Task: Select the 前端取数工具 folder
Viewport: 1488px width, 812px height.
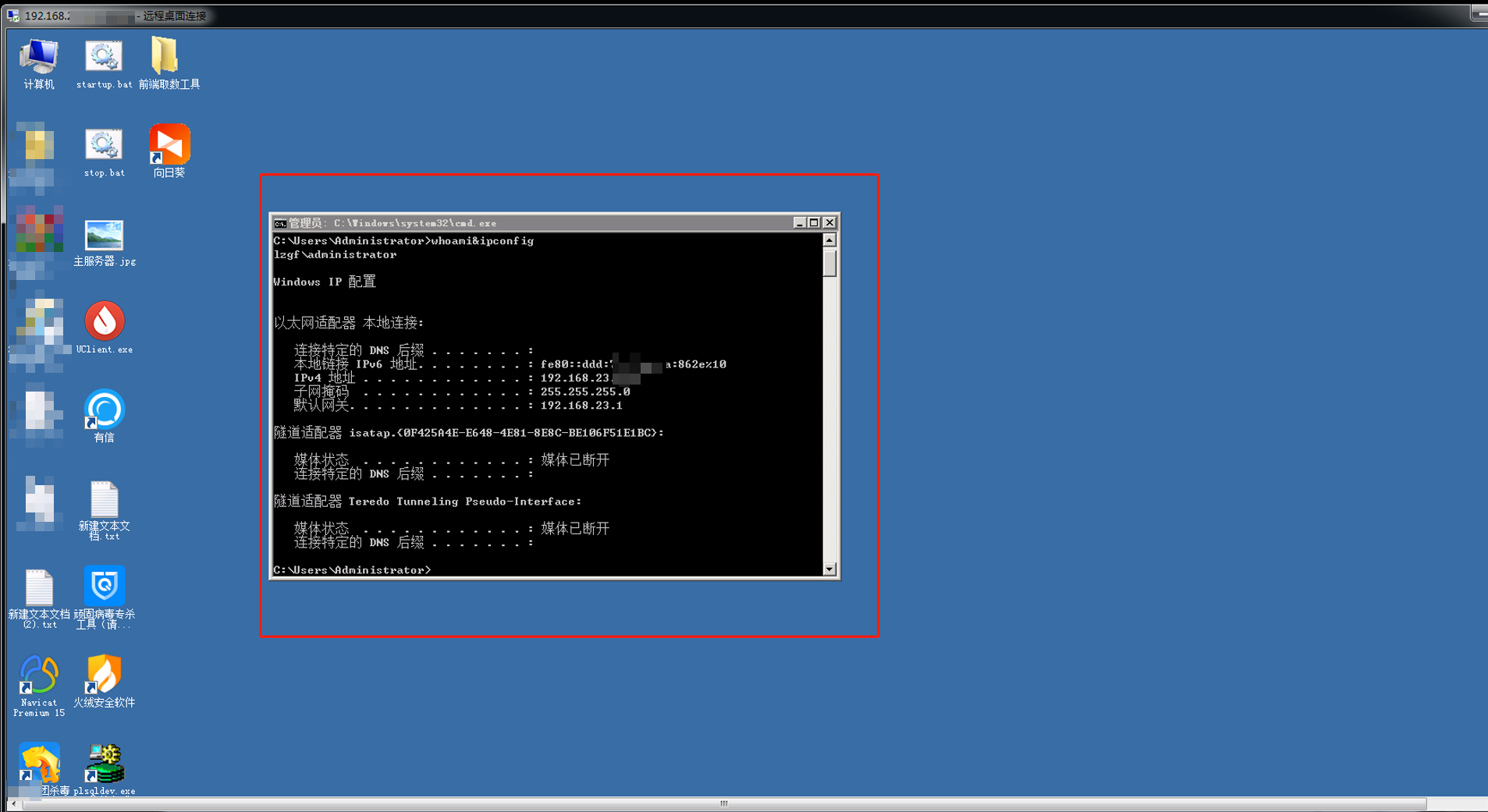Action: click(x=166, y=59)
